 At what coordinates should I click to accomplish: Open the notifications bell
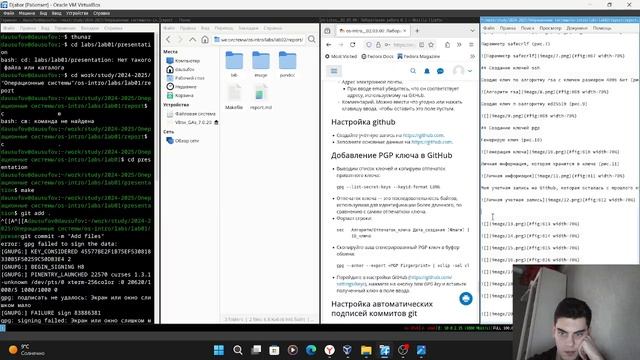(427, 71)
